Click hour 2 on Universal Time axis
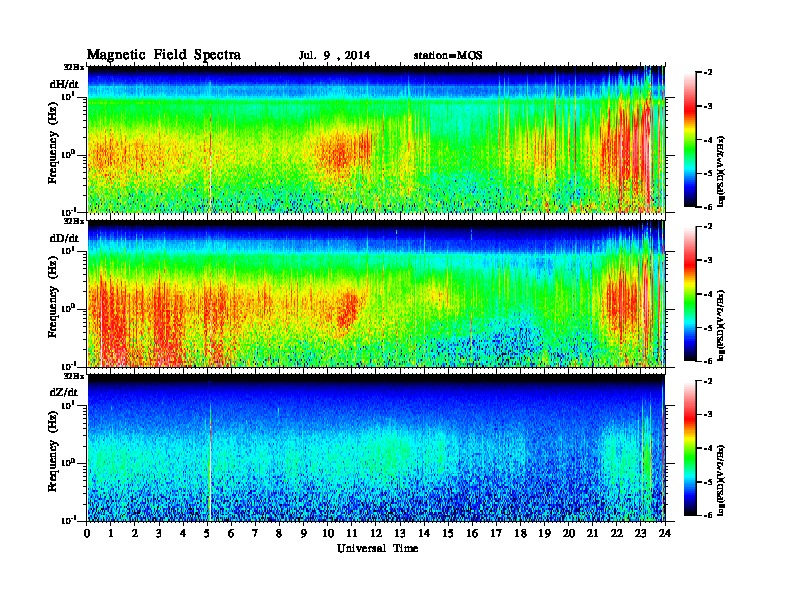 coord(135,534)
